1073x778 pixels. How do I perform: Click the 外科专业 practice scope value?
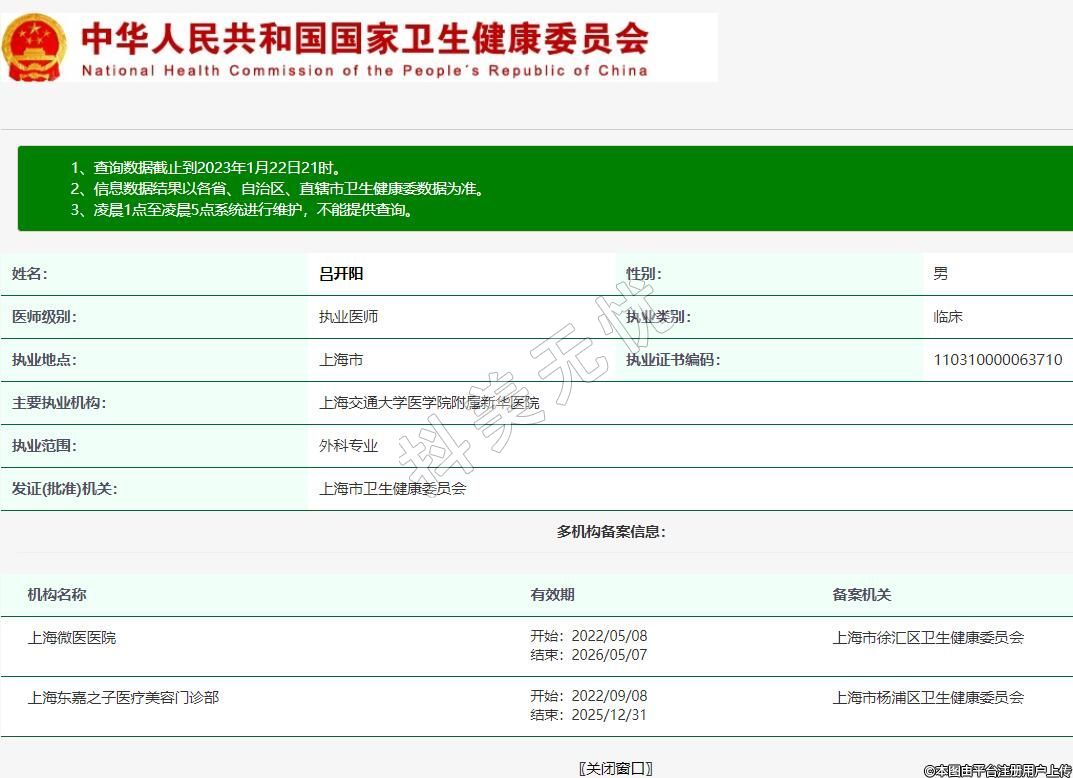(348, 446)
